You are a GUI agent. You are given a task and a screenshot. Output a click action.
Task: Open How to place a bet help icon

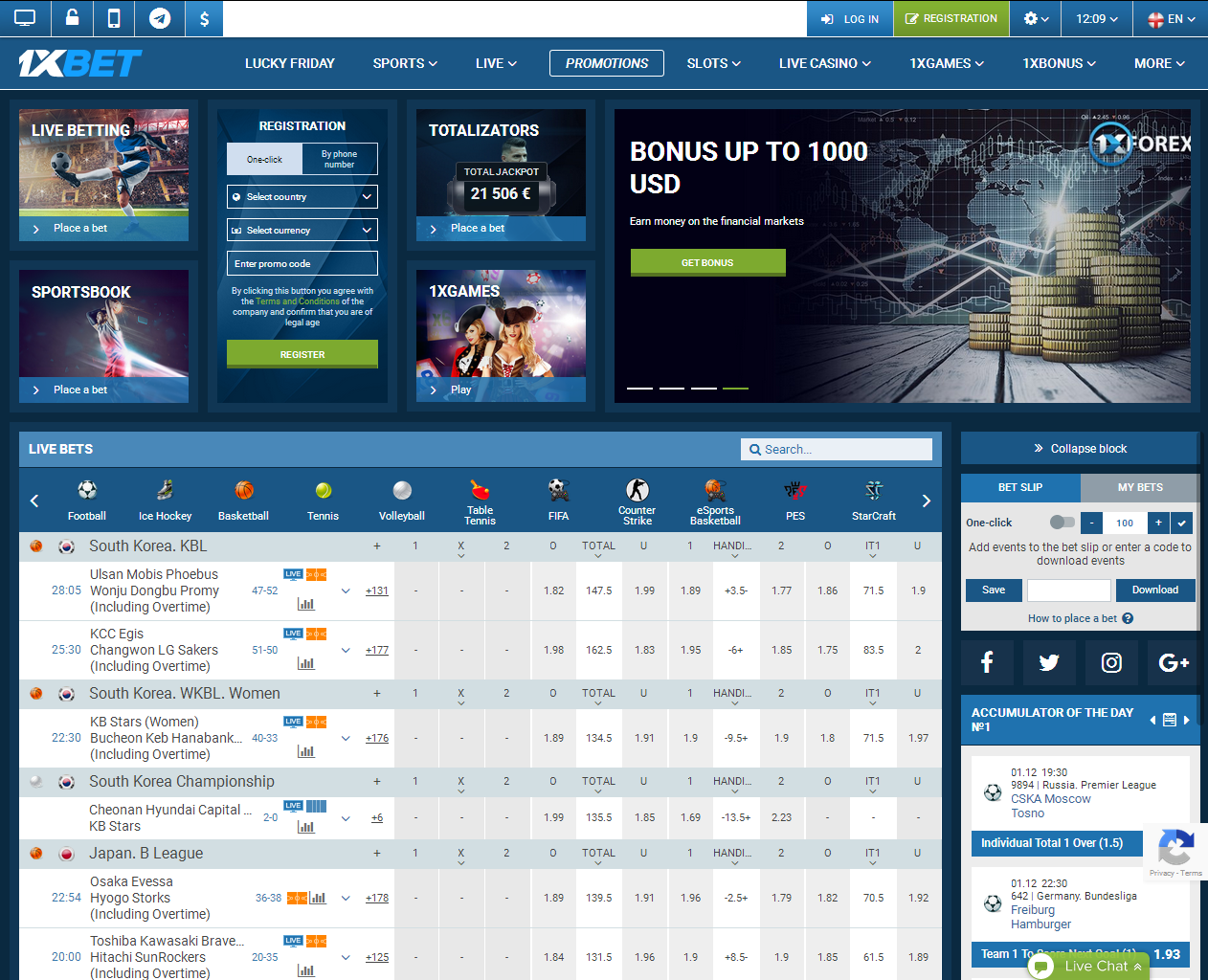point(1128,618)
